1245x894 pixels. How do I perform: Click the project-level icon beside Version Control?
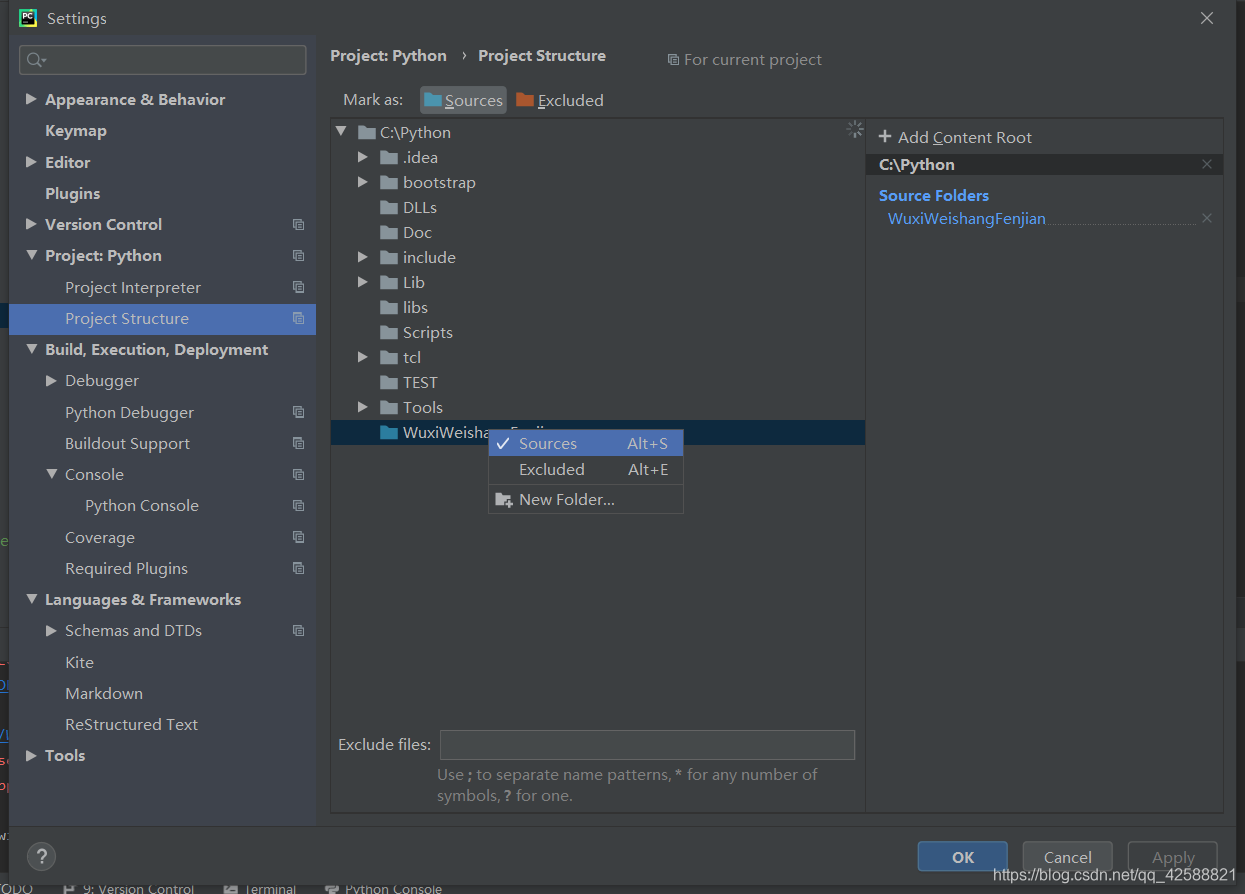[x=298, y=225]
